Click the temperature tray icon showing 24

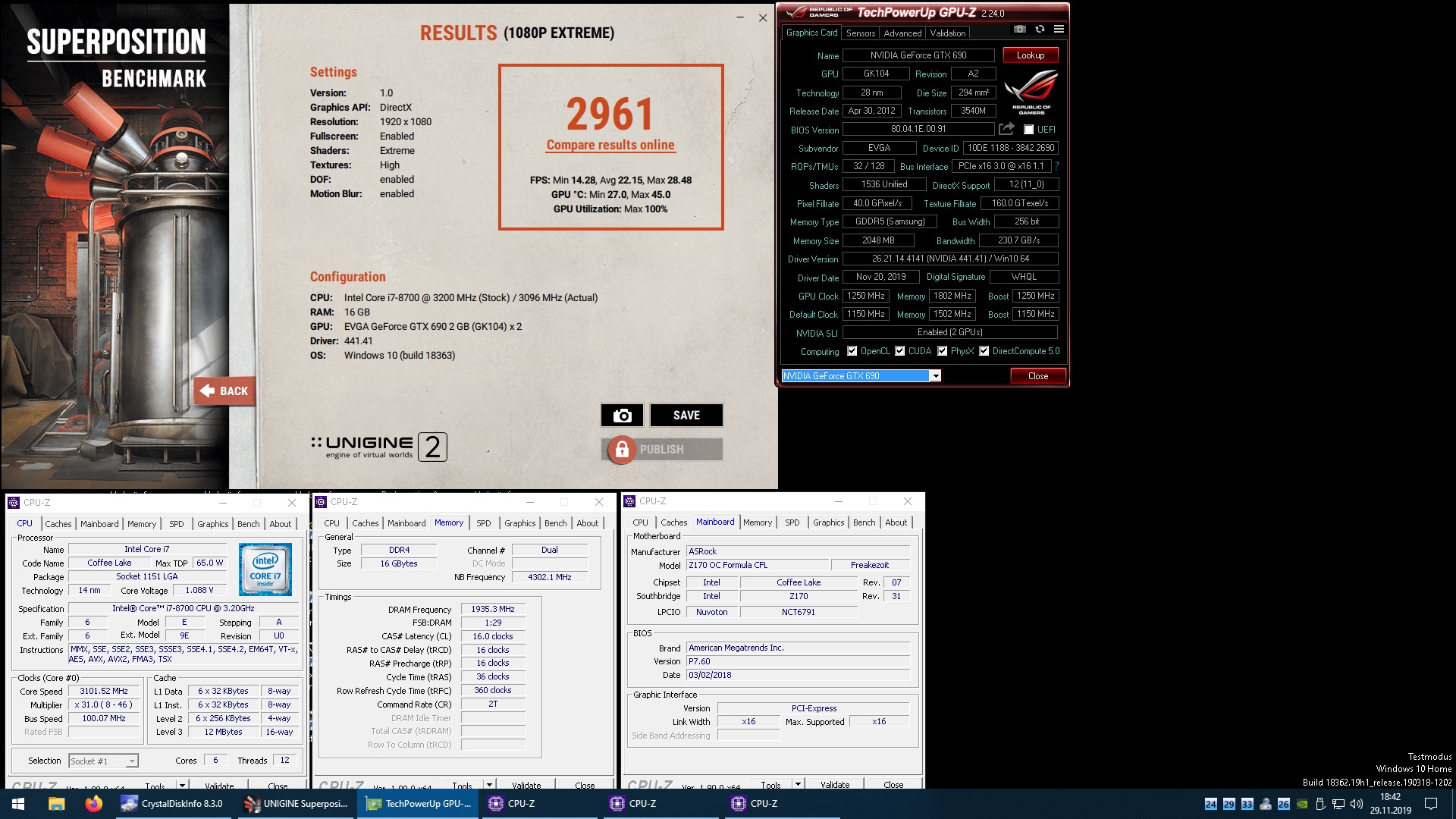tap(1211, 804)
